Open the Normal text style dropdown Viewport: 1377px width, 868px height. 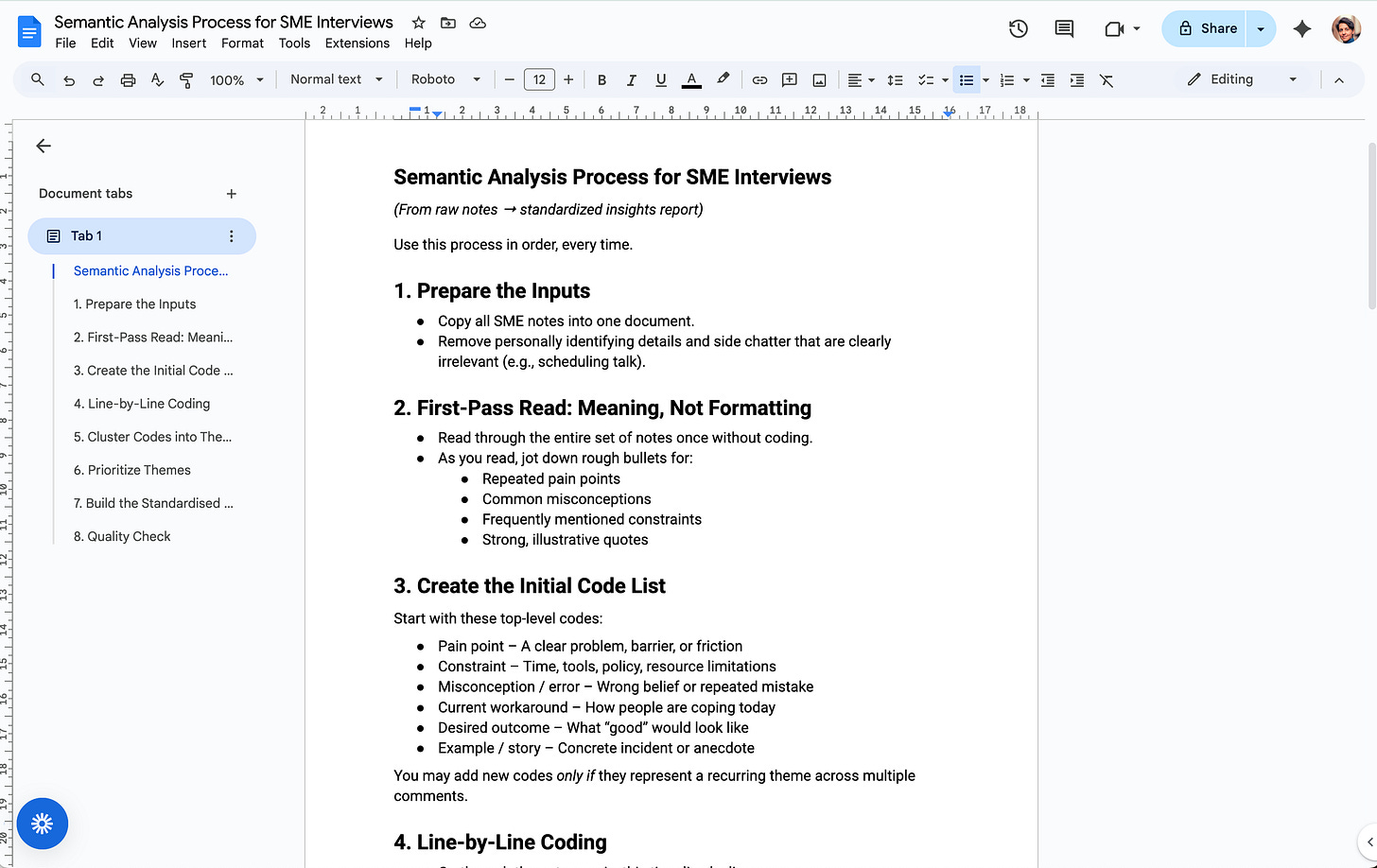[337, 79]
